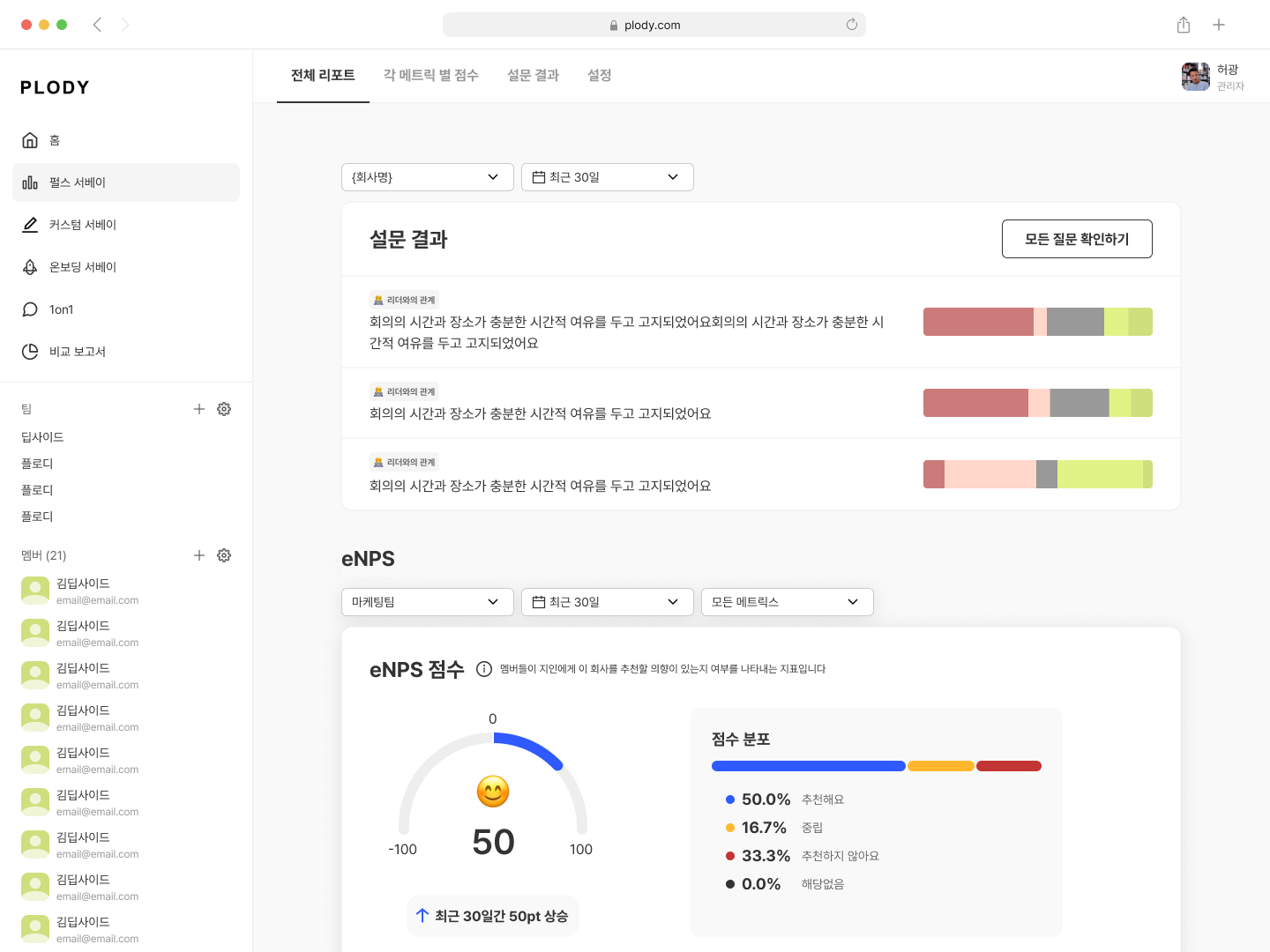1270x952 pixels.
Task: Add a member using the plus icon
Action: (x=199, y=555)
